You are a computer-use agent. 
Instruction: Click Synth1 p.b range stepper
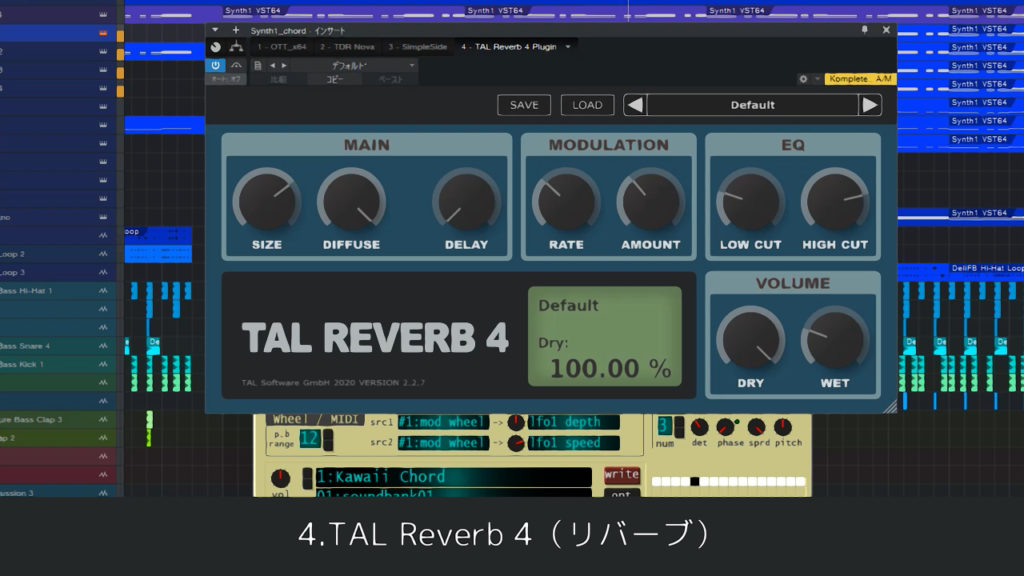point(328,440)
